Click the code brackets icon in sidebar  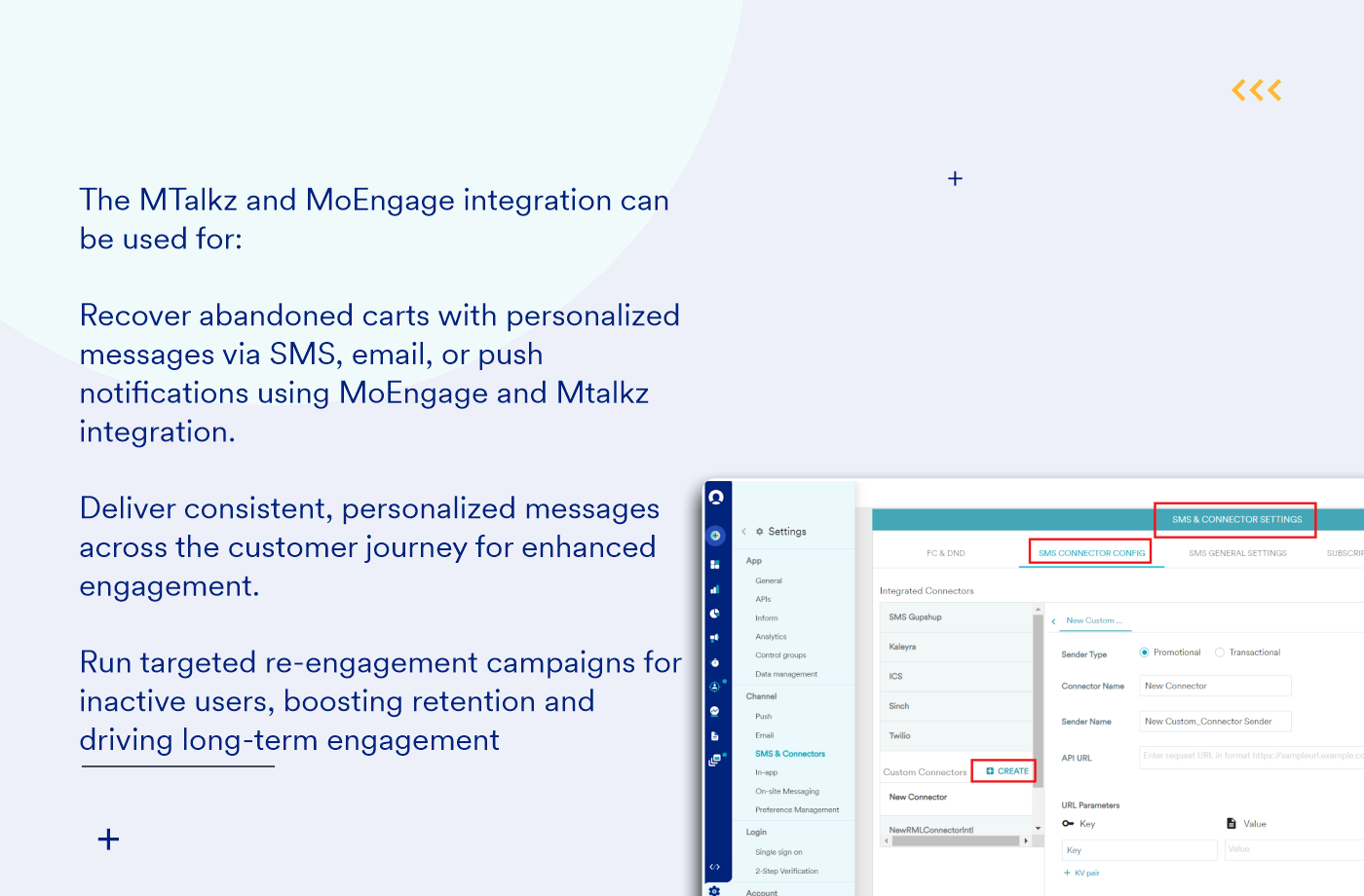coord(715,867)
